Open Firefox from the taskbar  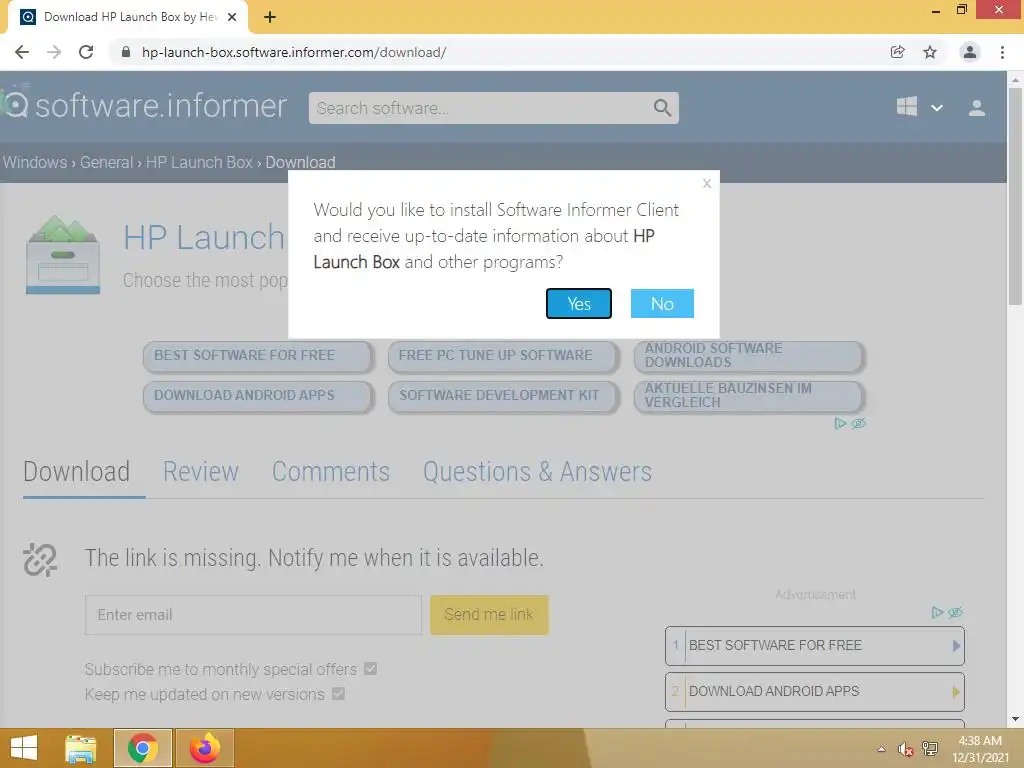coord(204,748)
